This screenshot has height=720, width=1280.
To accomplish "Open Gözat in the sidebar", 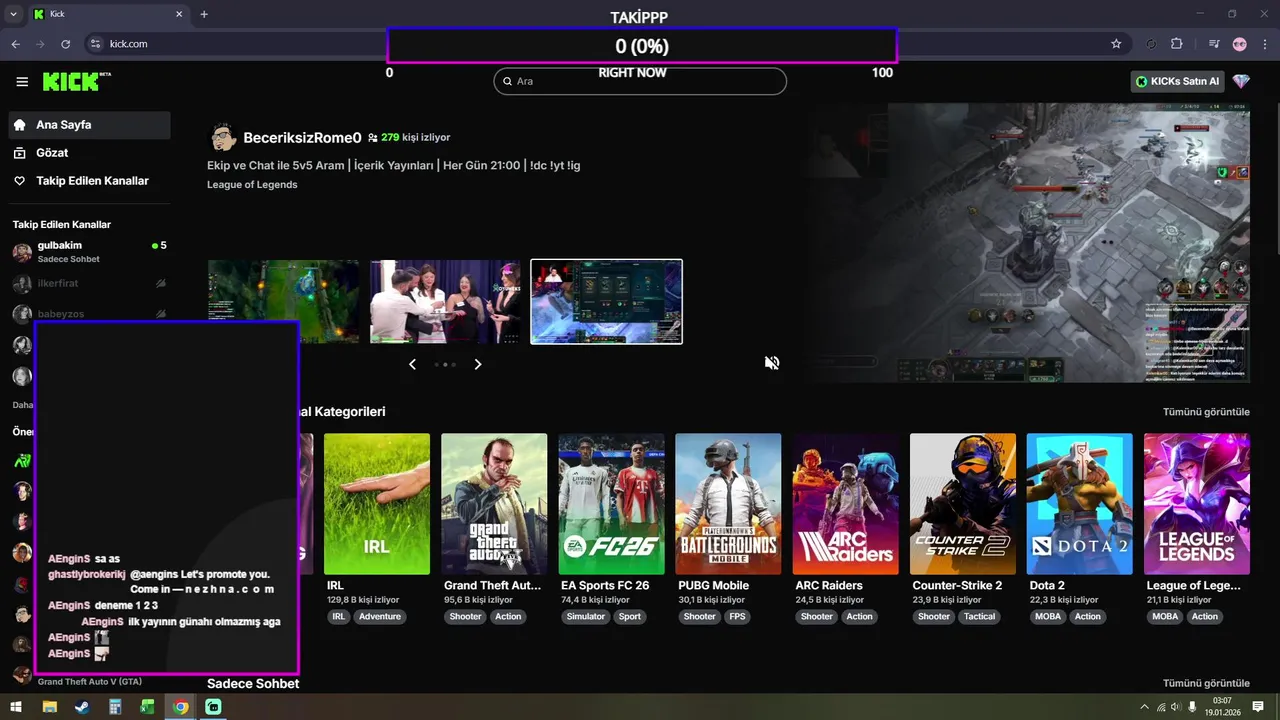I will 89,153.
